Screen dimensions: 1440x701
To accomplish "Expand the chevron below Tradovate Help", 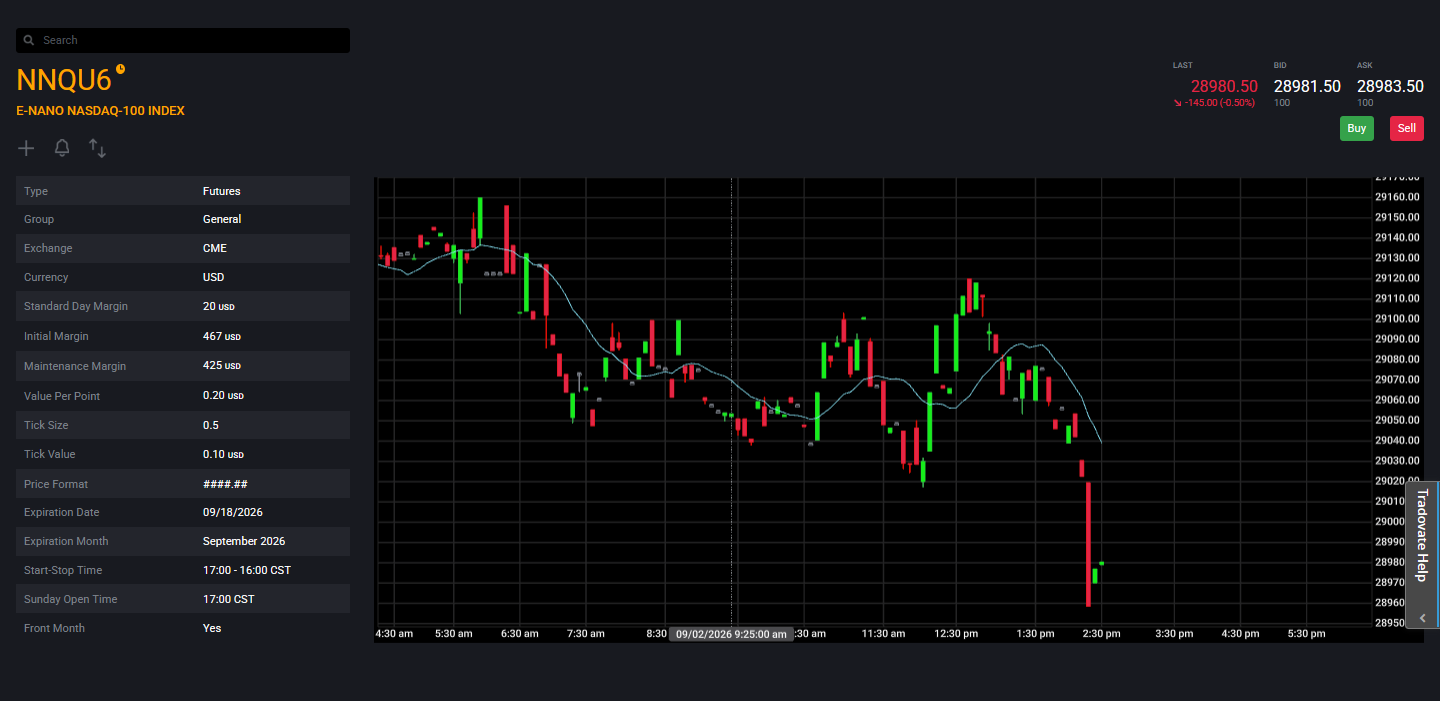I will [x=1422, y=618].
